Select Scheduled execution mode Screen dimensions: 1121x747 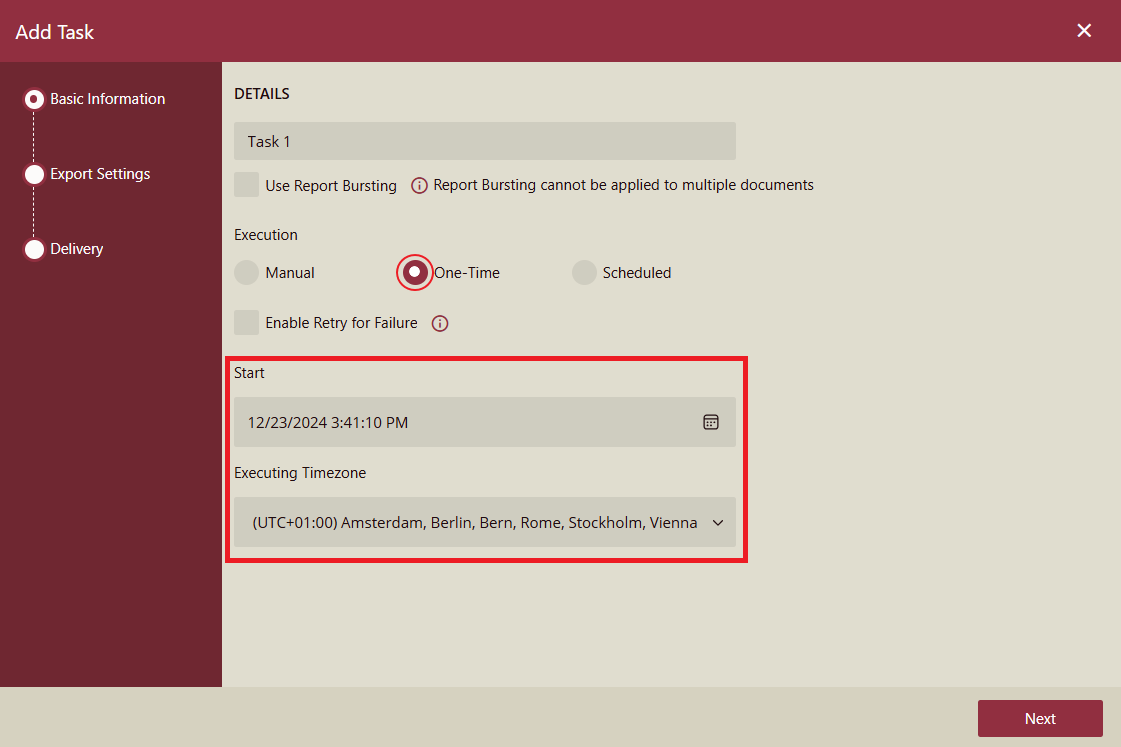click(584, 272)
